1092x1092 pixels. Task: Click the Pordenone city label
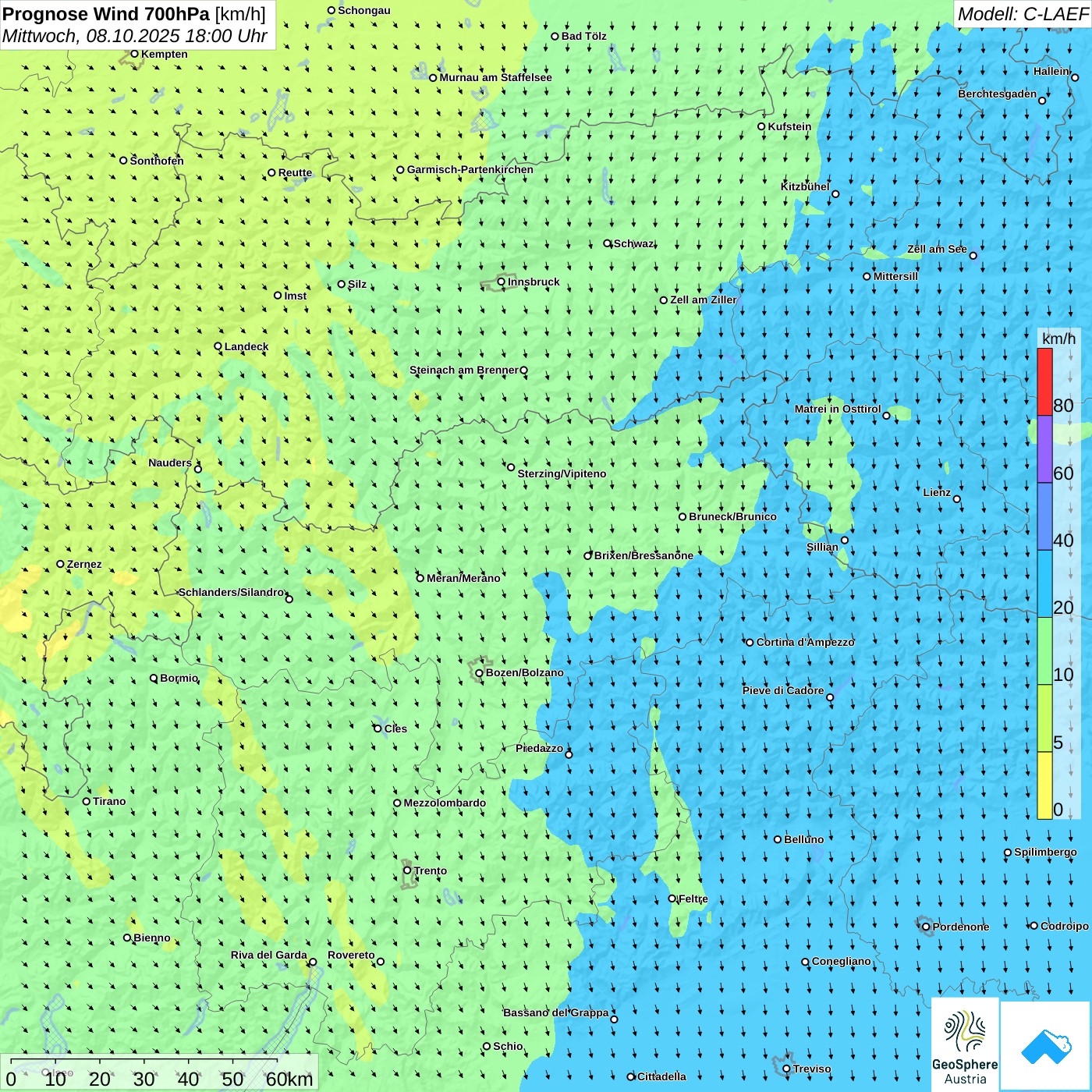pos(961,927)
